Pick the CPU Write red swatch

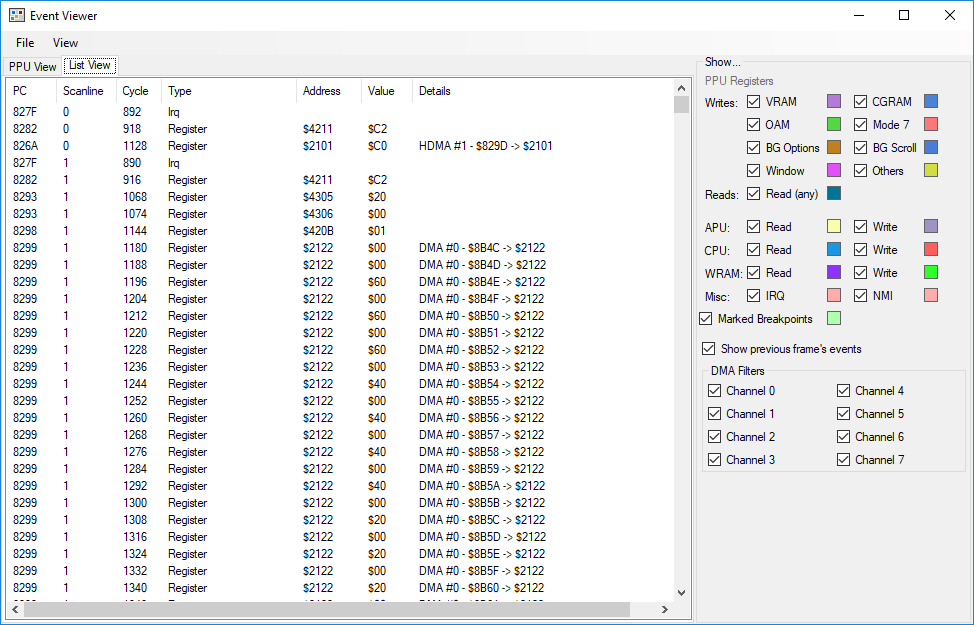point(931,249)
